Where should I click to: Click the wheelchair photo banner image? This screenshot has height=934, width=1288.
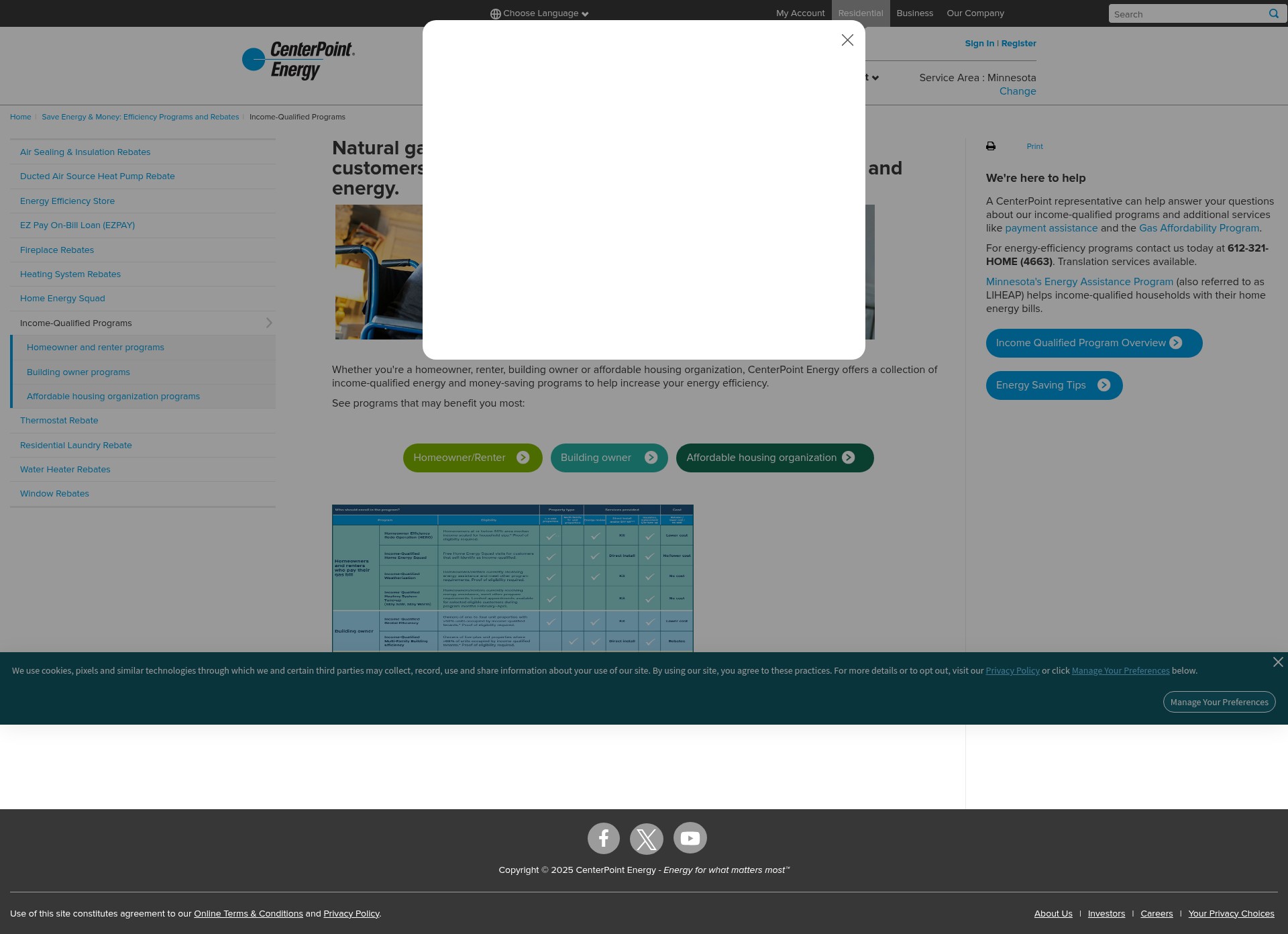pyautogui.click(x=378, y=272)
